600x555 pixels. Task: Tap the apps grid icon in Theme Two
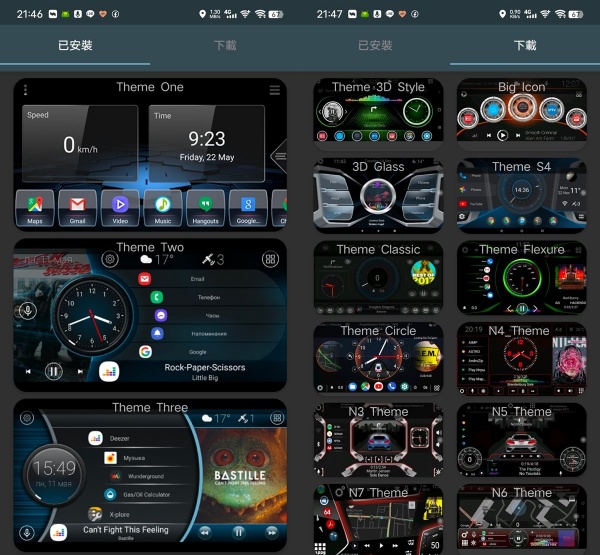pos(270,259)
